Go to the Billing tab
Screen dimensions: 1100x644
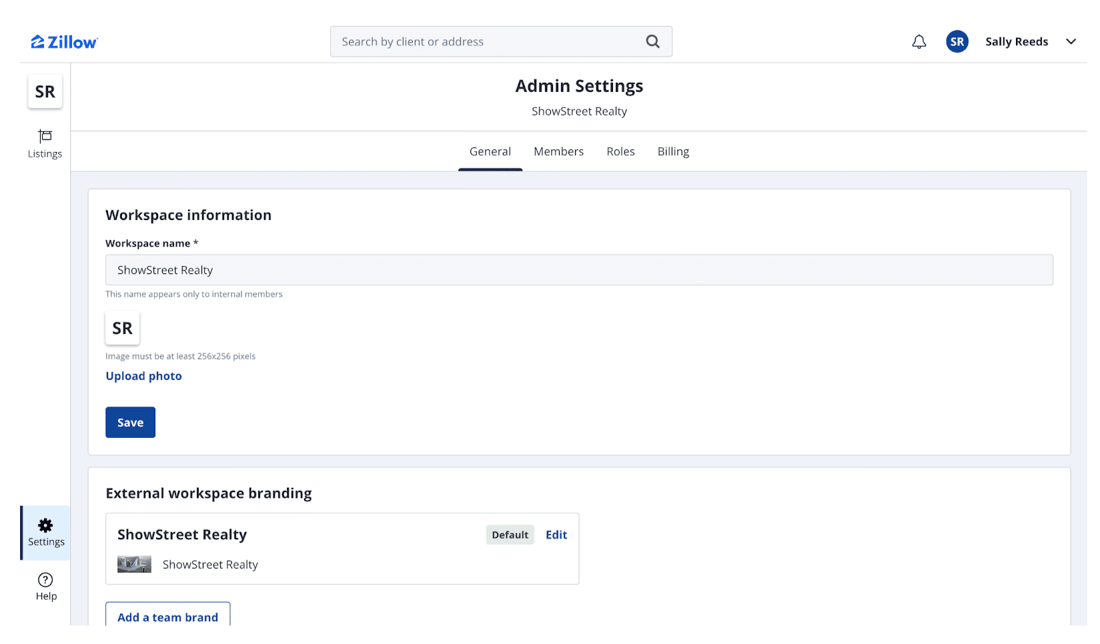tap(673, 152)
